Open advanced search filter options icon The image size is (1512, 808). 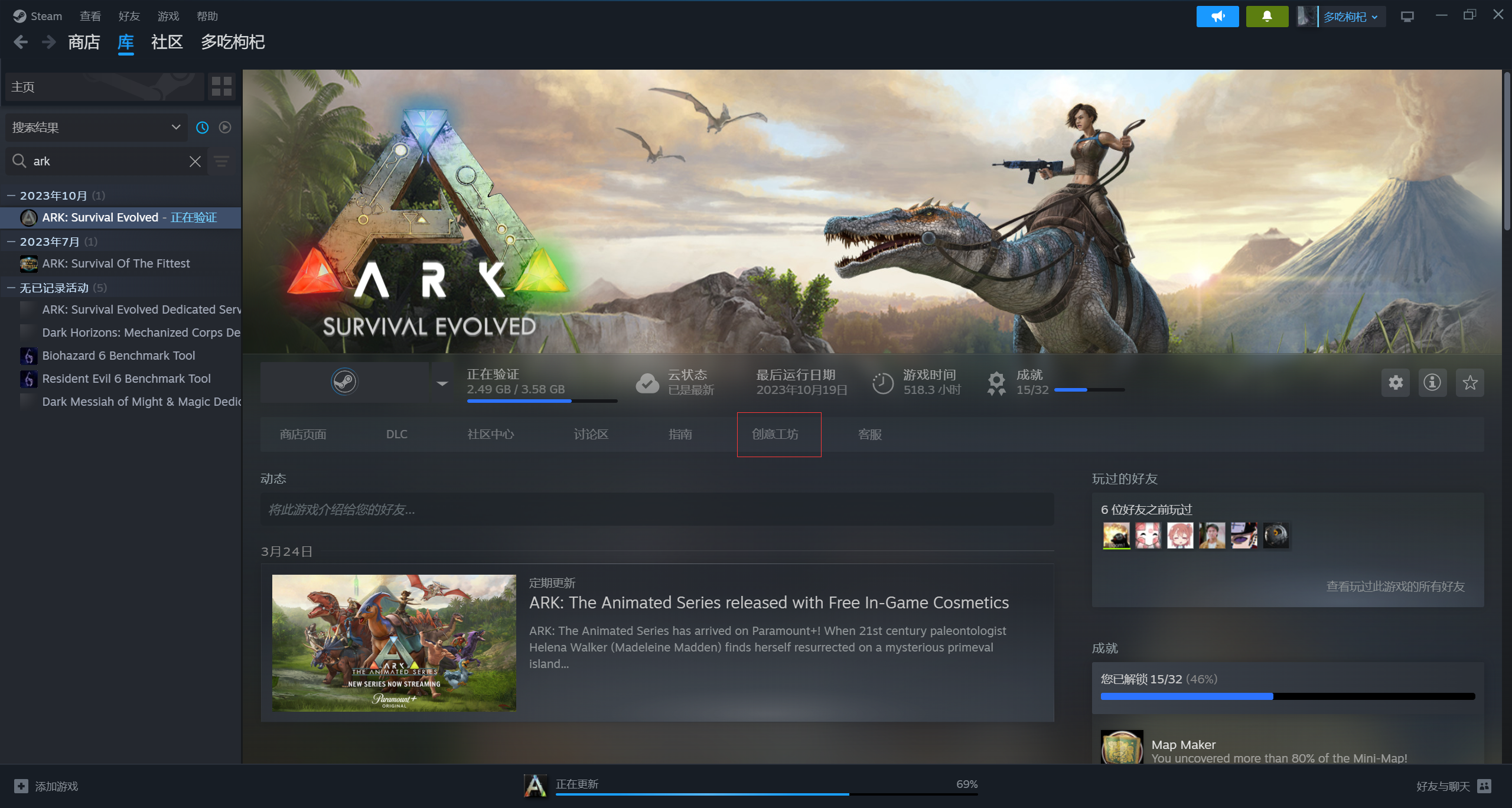(221, 161)
